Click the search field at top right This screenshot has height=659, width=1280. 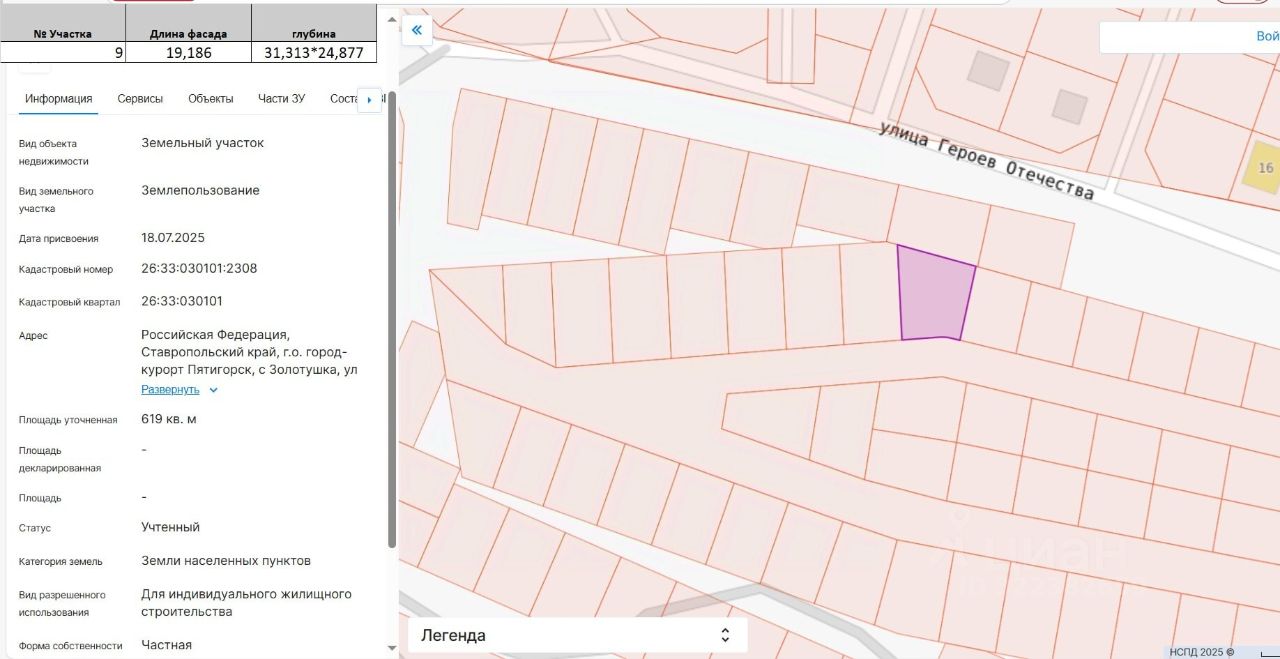tap(1189, 36)
